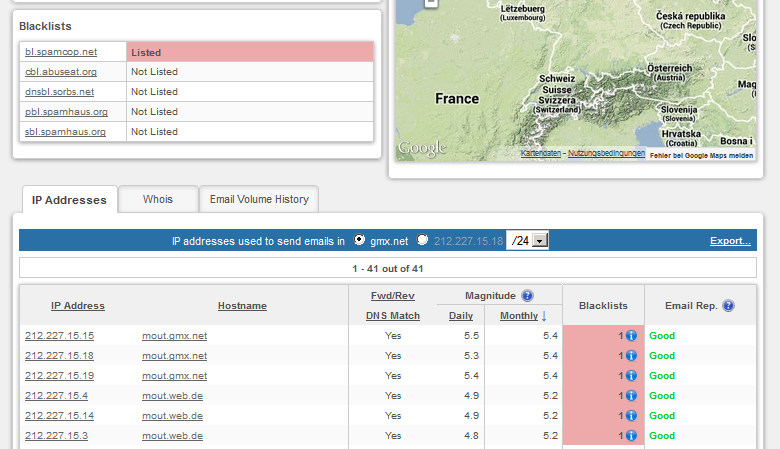This screenshot has height=449, width=780.
Task: Open IP address 212.227.15.4 link
Action: coord(56,395)
